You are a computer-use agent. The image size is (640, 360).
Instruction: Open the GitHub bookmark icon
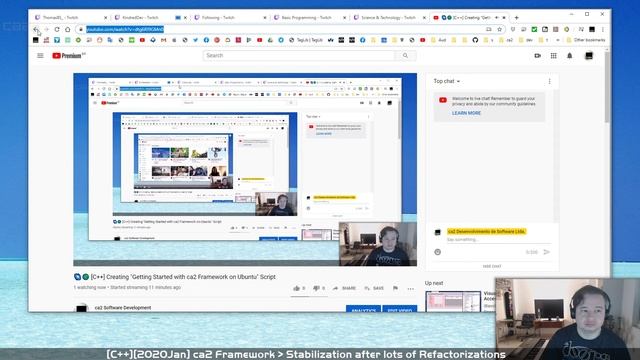475,40
